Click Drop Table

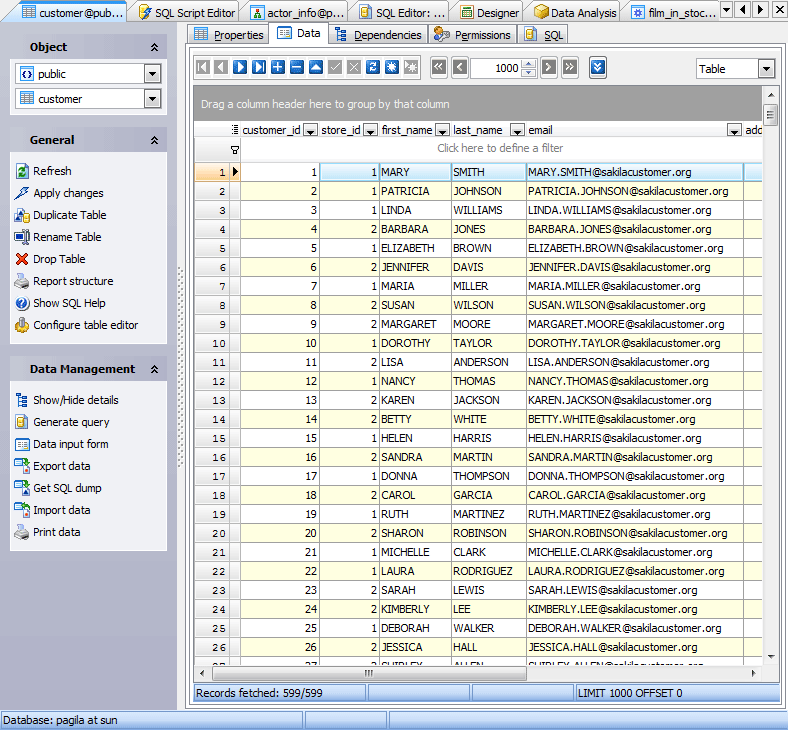point(59,259)
